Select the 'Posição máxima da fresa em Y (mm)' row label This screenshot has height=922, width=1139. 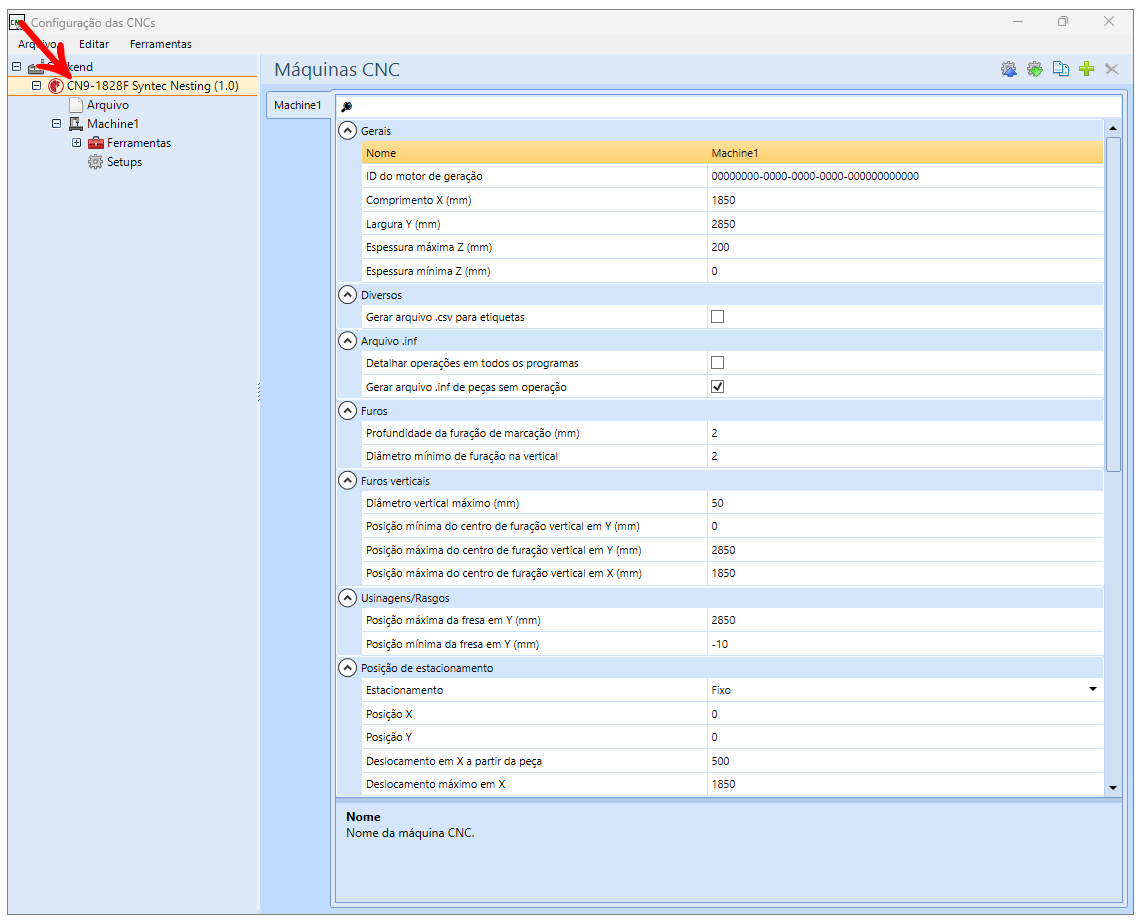click(x=453, y=620)
